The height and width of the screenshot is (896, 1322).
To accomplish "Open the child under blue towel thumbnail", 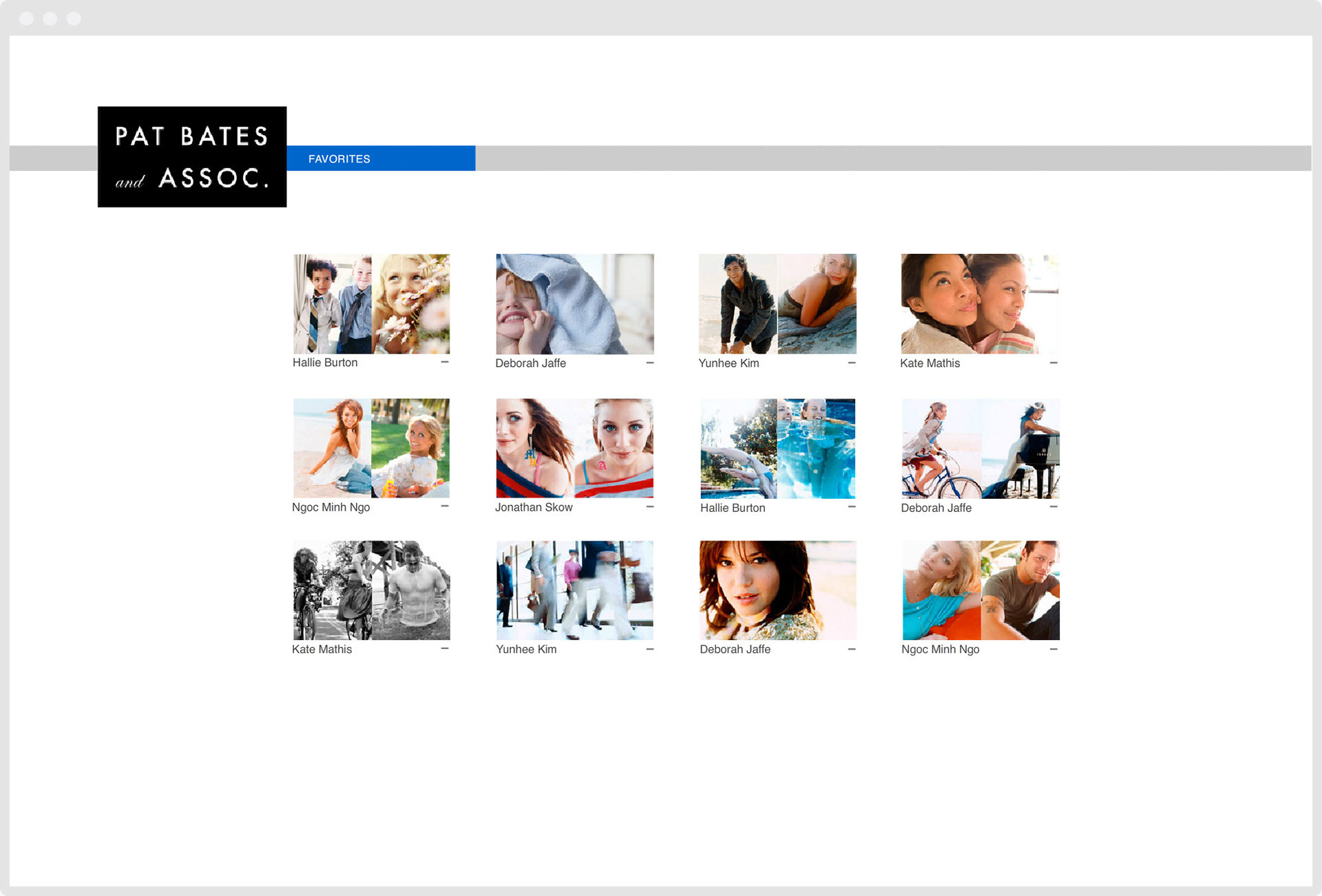I will coord(574,303).
